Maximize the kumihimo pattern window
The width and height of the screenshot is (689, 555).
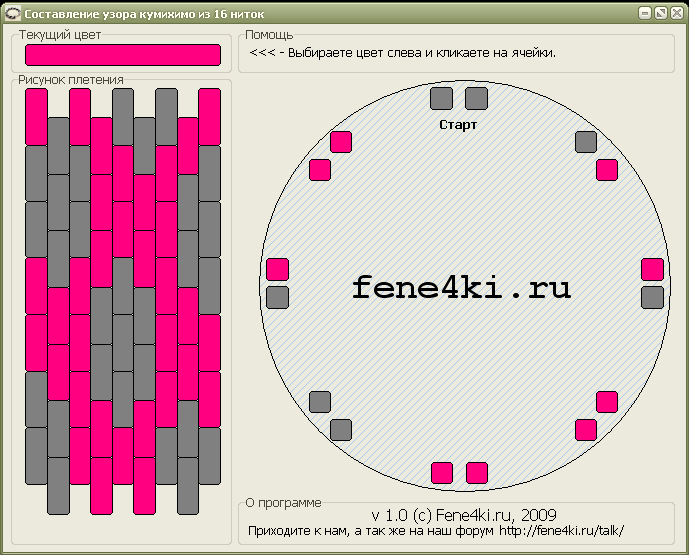pyautogui.click(x=660, y=13)
